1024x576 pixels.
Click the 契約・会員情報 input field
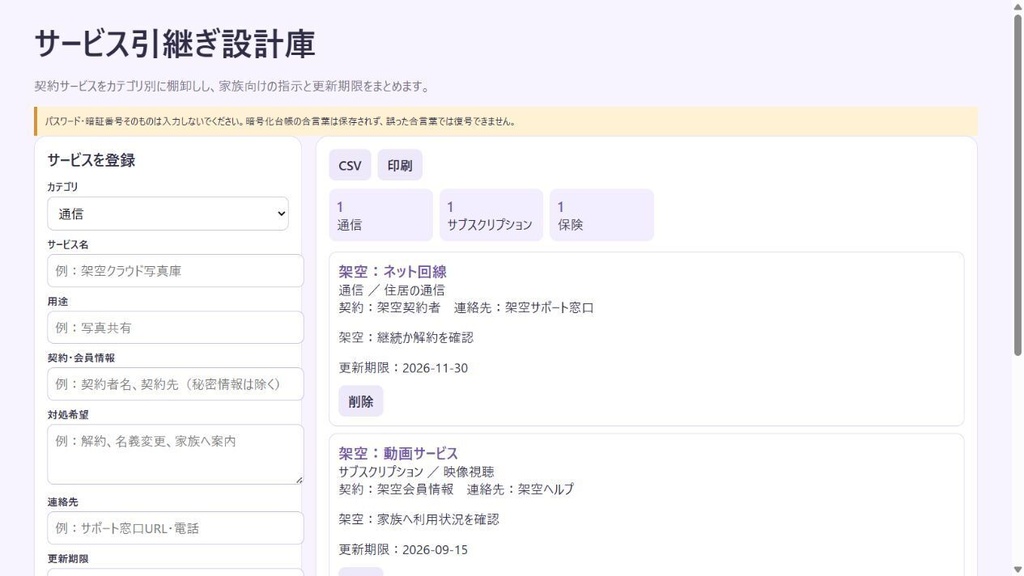pyautogui.click(x=175, y=384)
